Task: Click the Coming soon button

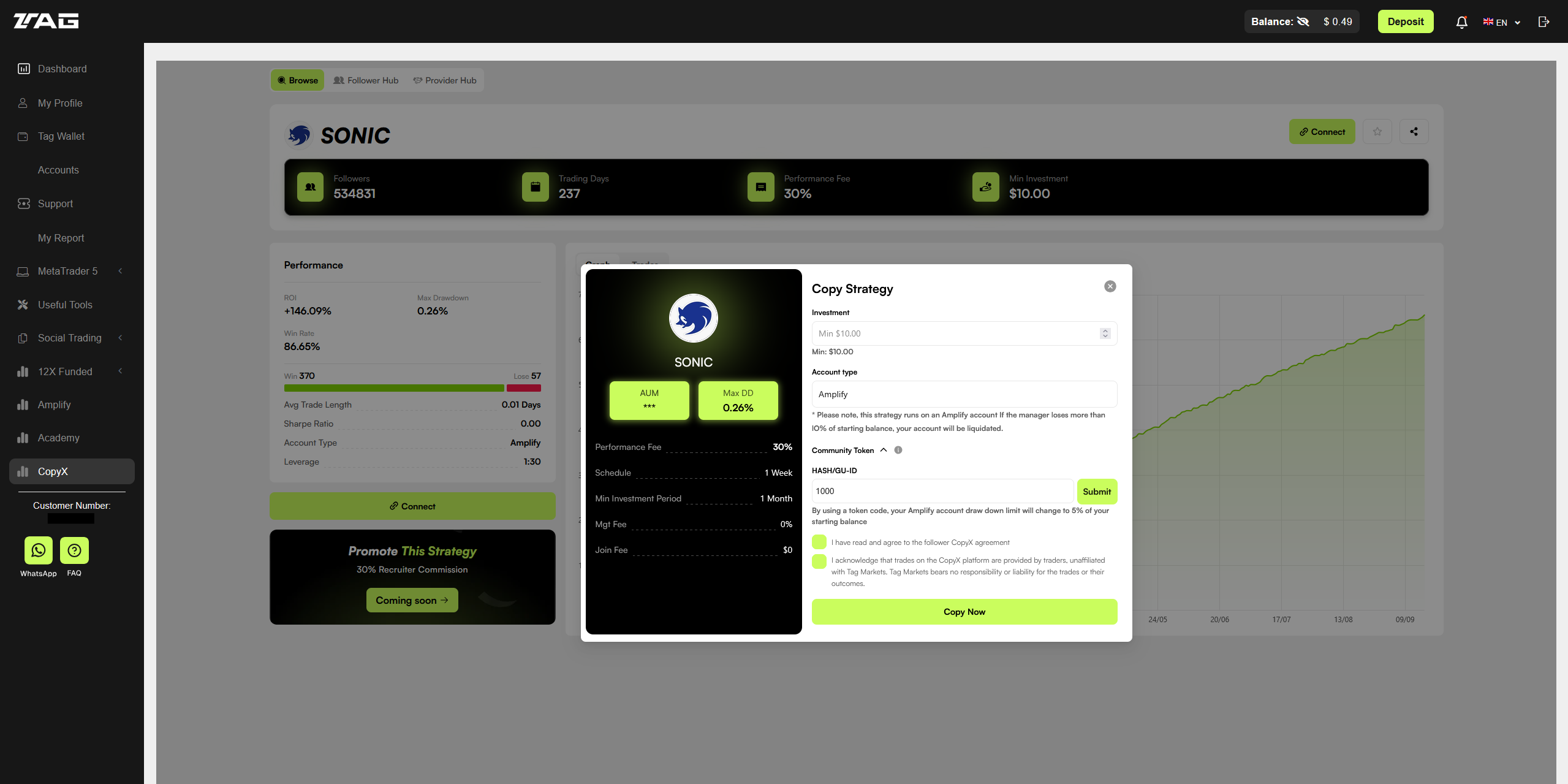Action: click(412, 600)
